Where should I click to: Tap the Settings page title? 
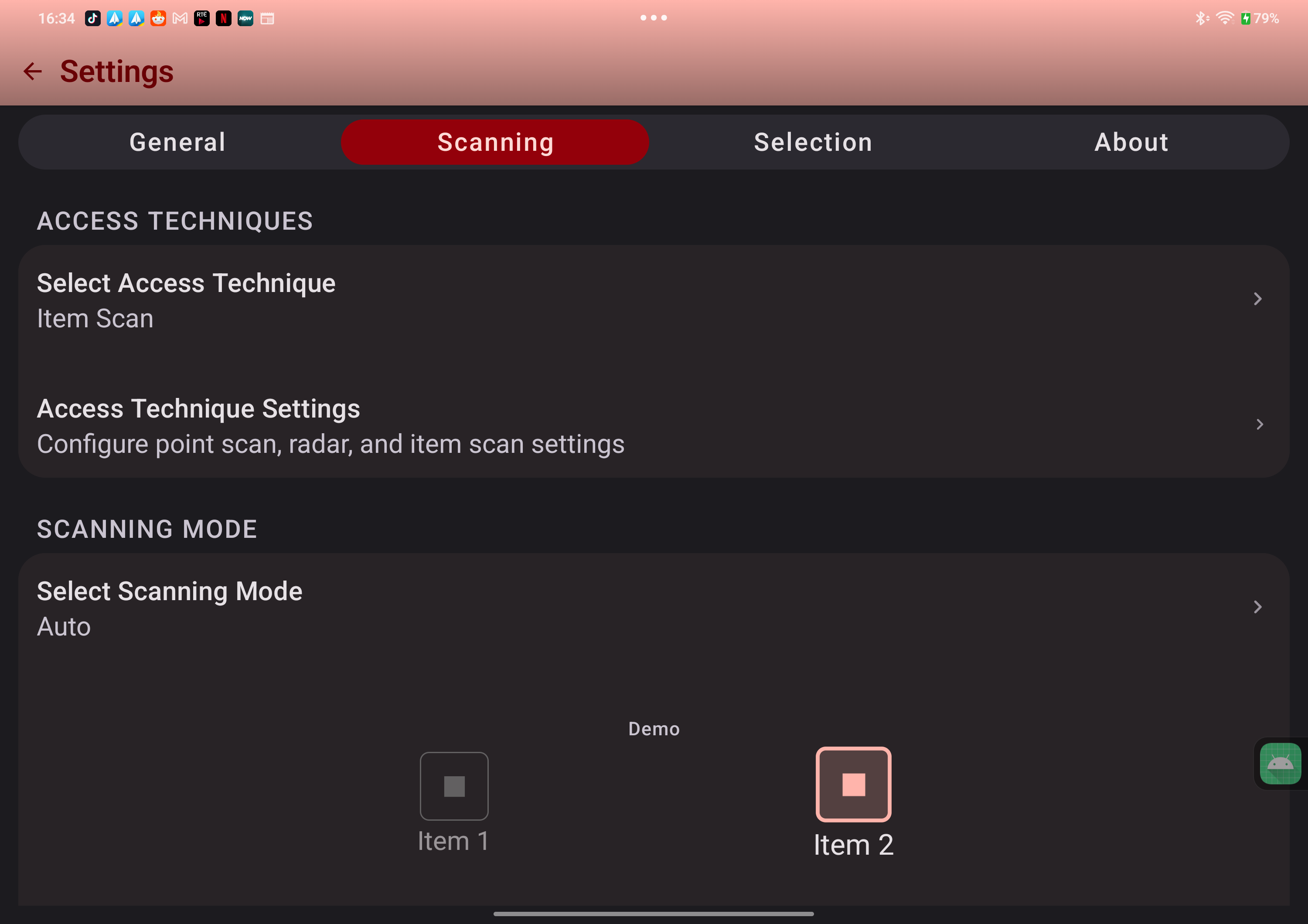(117, 72)
